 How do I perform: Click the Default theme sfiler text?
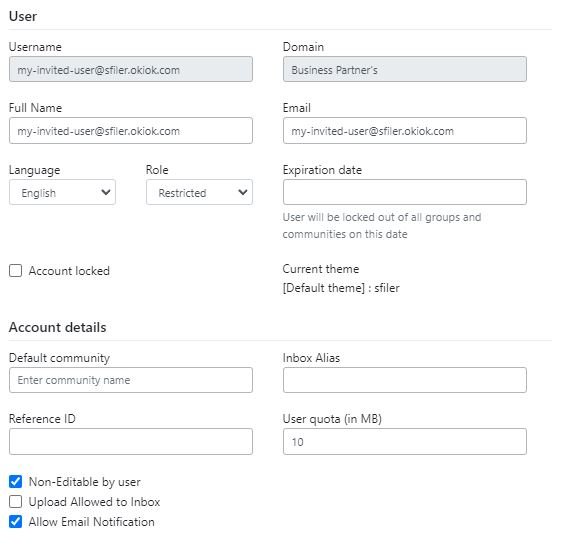tap(341, 288)
